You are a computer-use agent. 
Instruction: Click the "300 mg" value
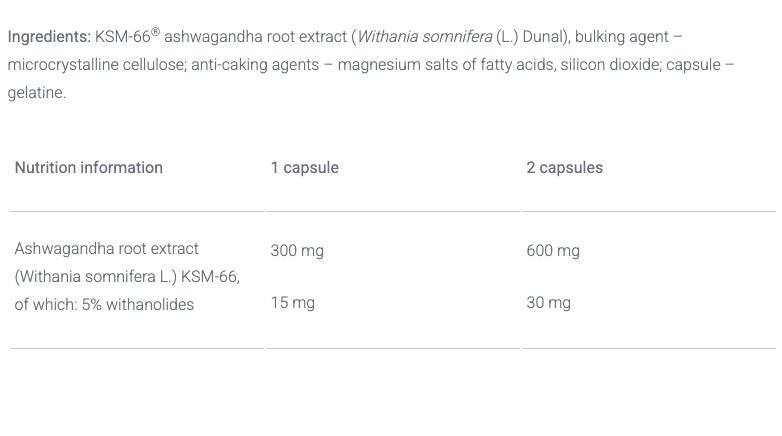point(297,251)
